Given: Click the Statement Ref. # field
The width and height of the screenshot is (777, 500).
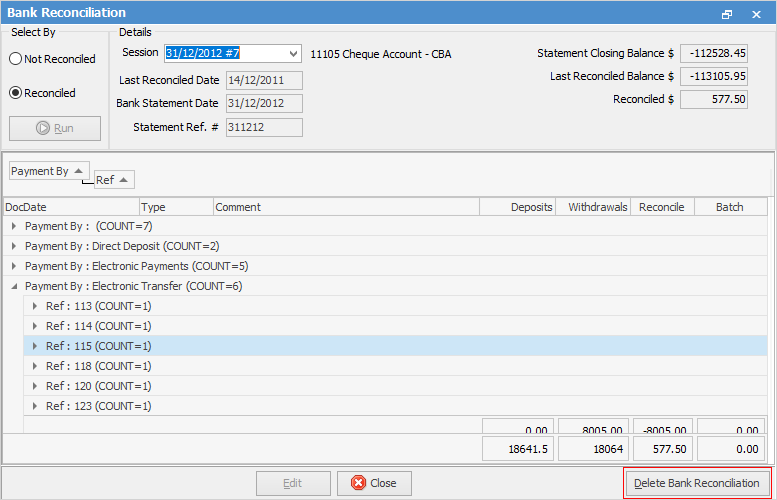Looking at the screenshot, I should [x=264, y=127].
